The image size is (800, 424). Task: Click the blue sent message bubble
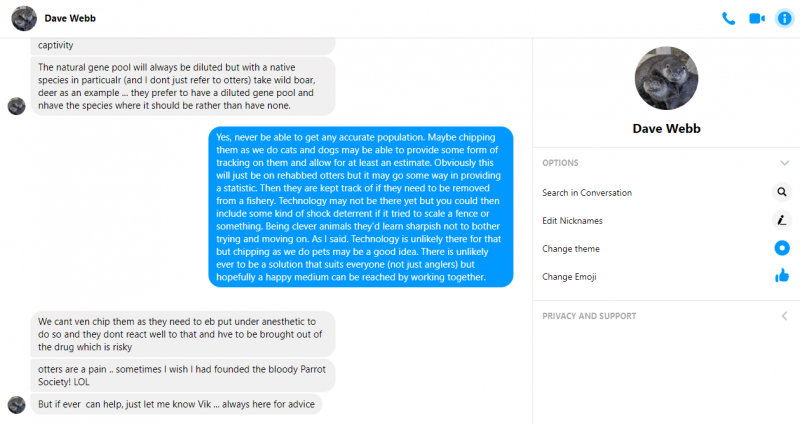pyautogui.click(x=361, y=206)
